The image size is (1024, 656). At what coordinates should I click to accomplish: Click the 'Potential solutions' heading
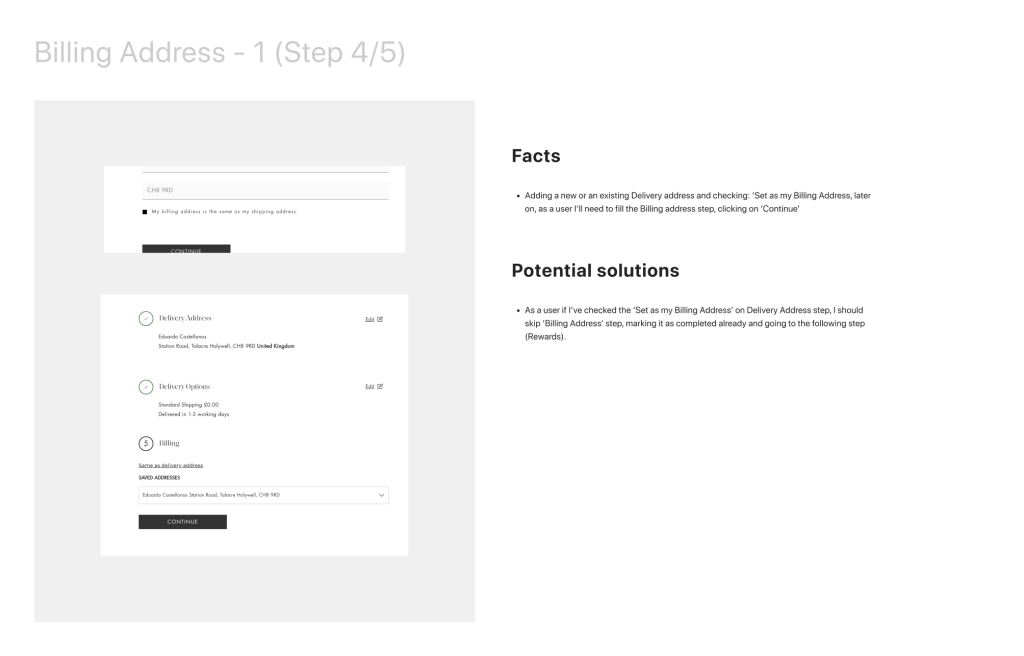593,271
